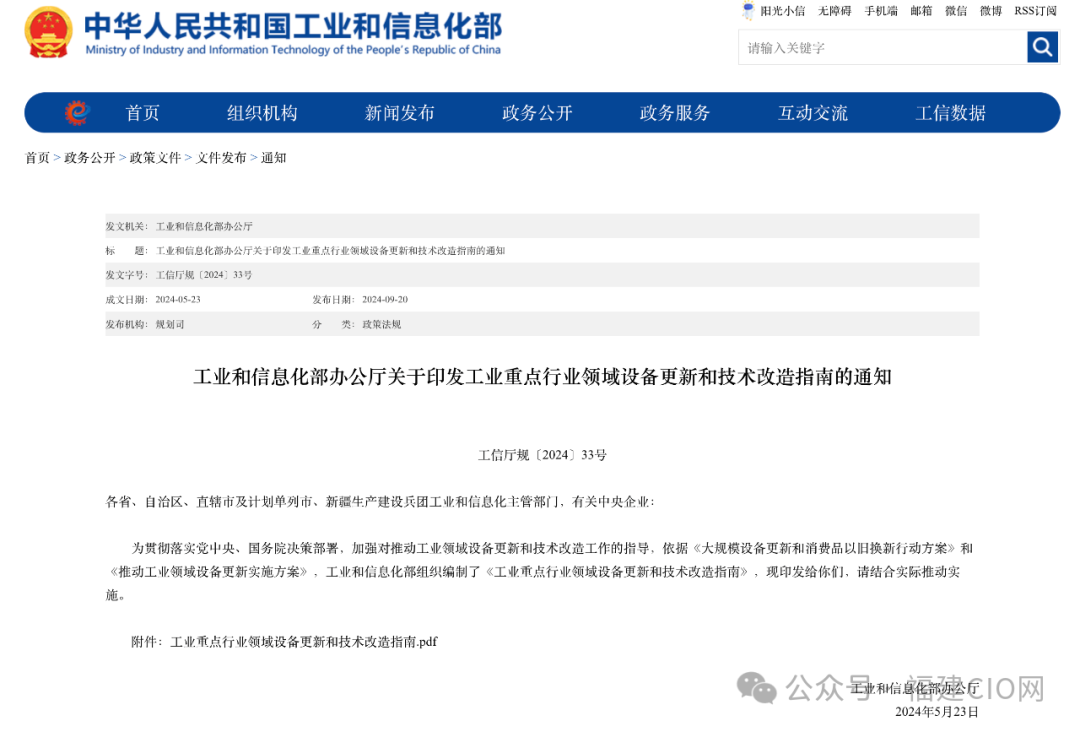Image resolution: width=1080 pixels, height=732 pixels.
Task: Click 政策文件 in the breadcrumb trail
Action: pyautogui.click(x=155, y=158)
